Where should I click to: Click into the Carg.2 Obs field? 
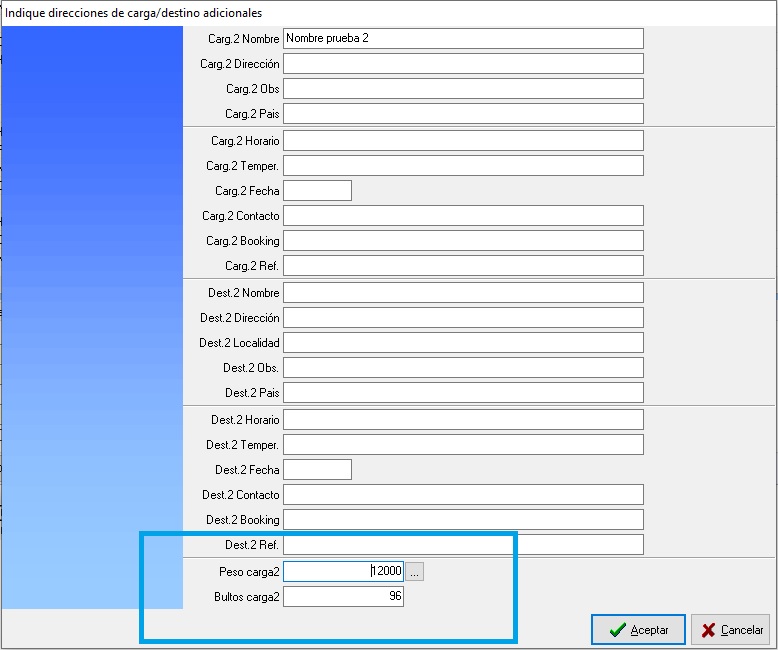463,89
